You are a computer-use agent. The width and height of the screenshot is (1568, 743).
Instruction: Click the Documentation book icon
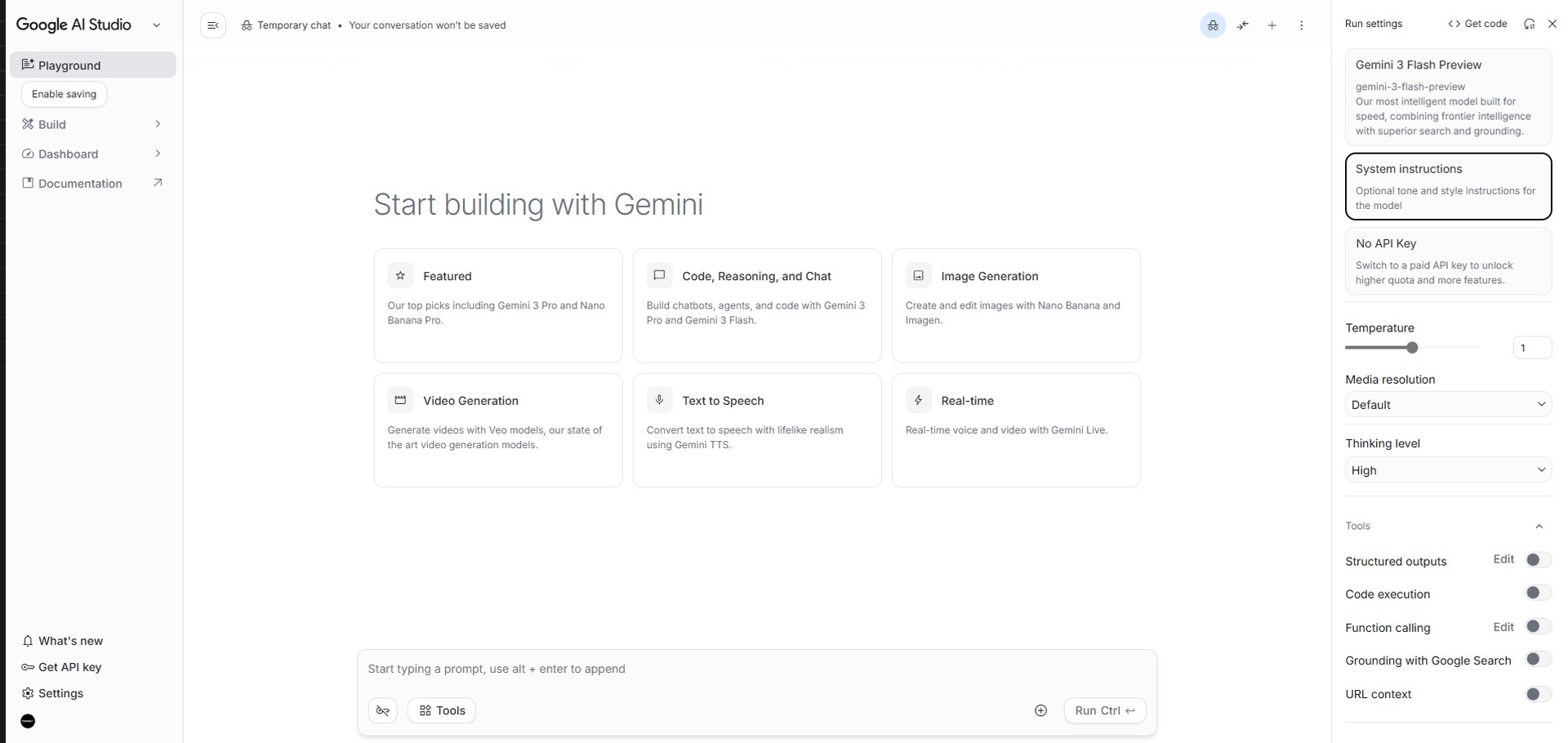click(28, 183)
